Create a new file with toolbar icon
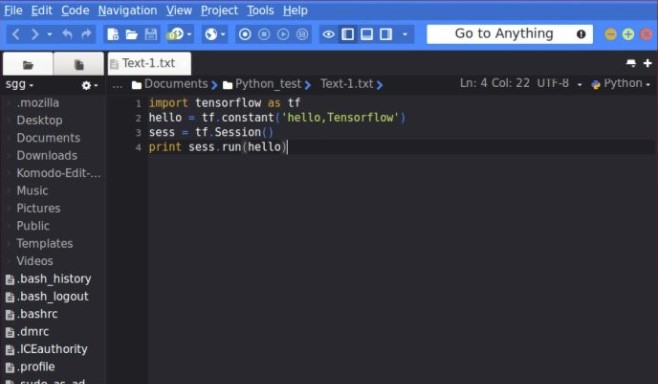The width and height of the screenshot is (658, 384). 112,34
